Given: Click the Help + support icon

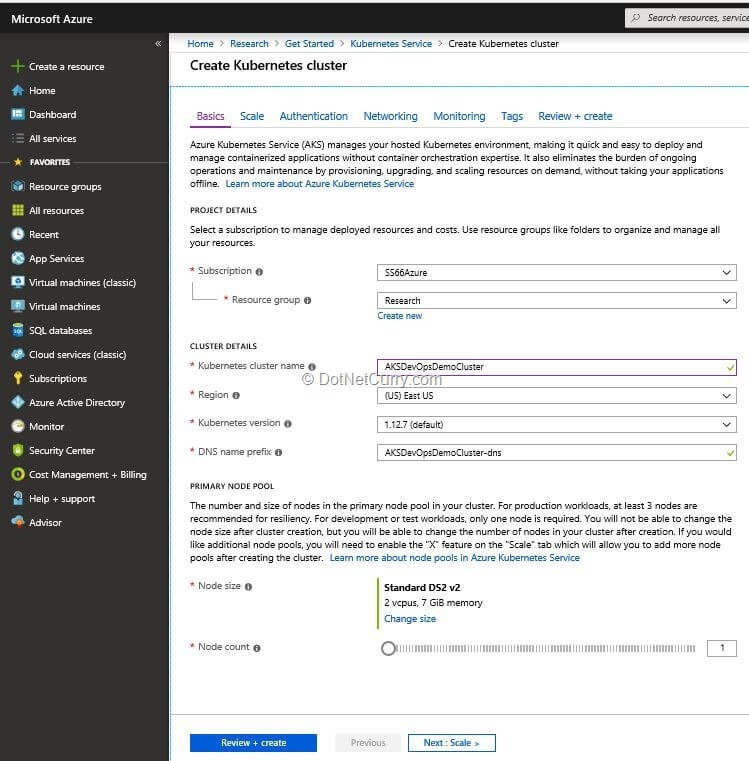Looking at the screenshot, I should click(17, 498).
